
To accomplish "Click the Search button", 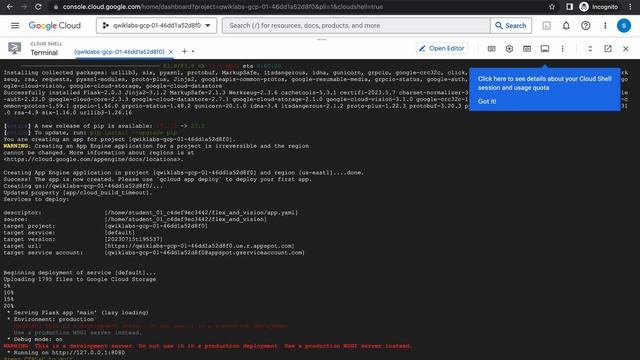I will pyautogui.click(x=511, y=26).
